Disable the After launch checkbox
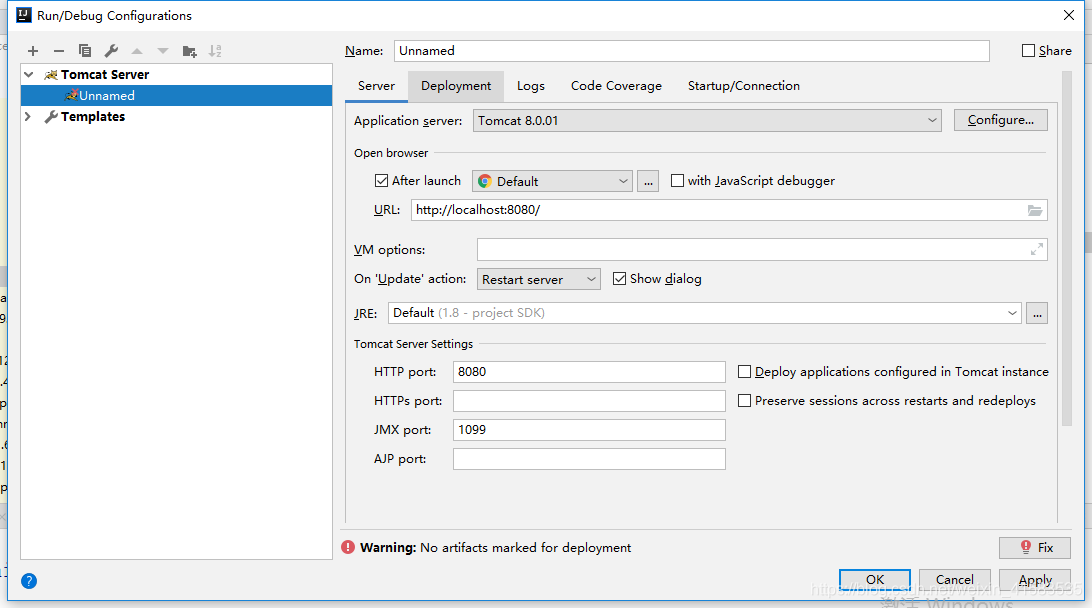The width and height of the screenshot is (1092, 608). pos(381,181)
